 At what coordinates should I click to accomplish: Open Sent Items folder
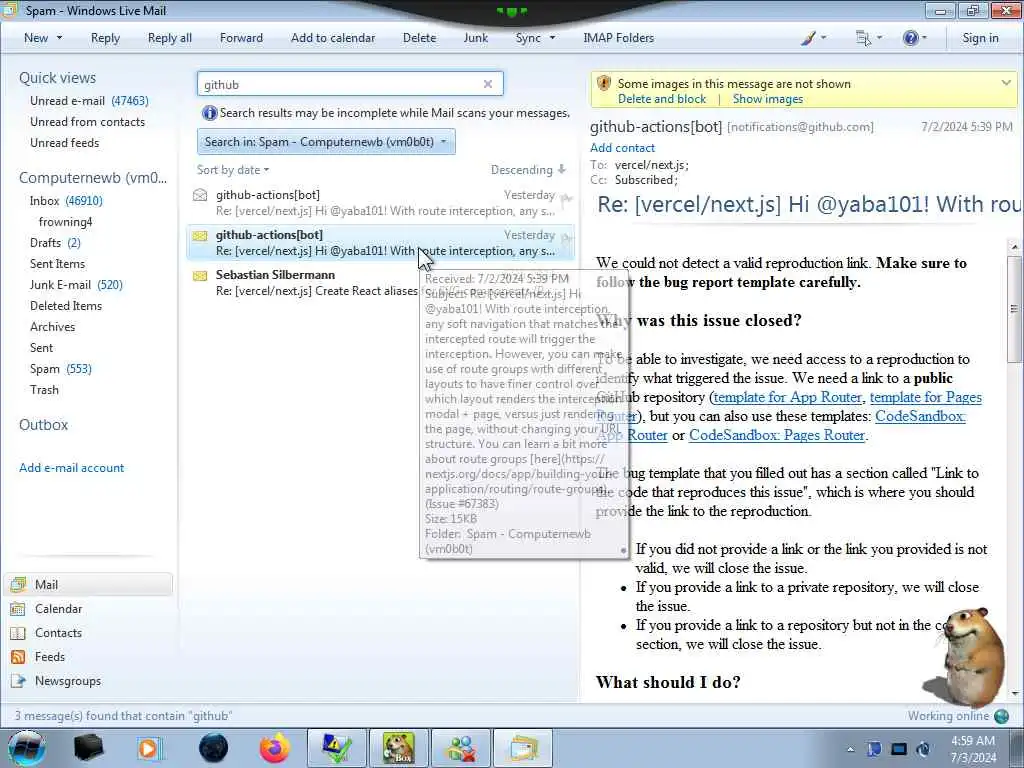tap(57, 263)
